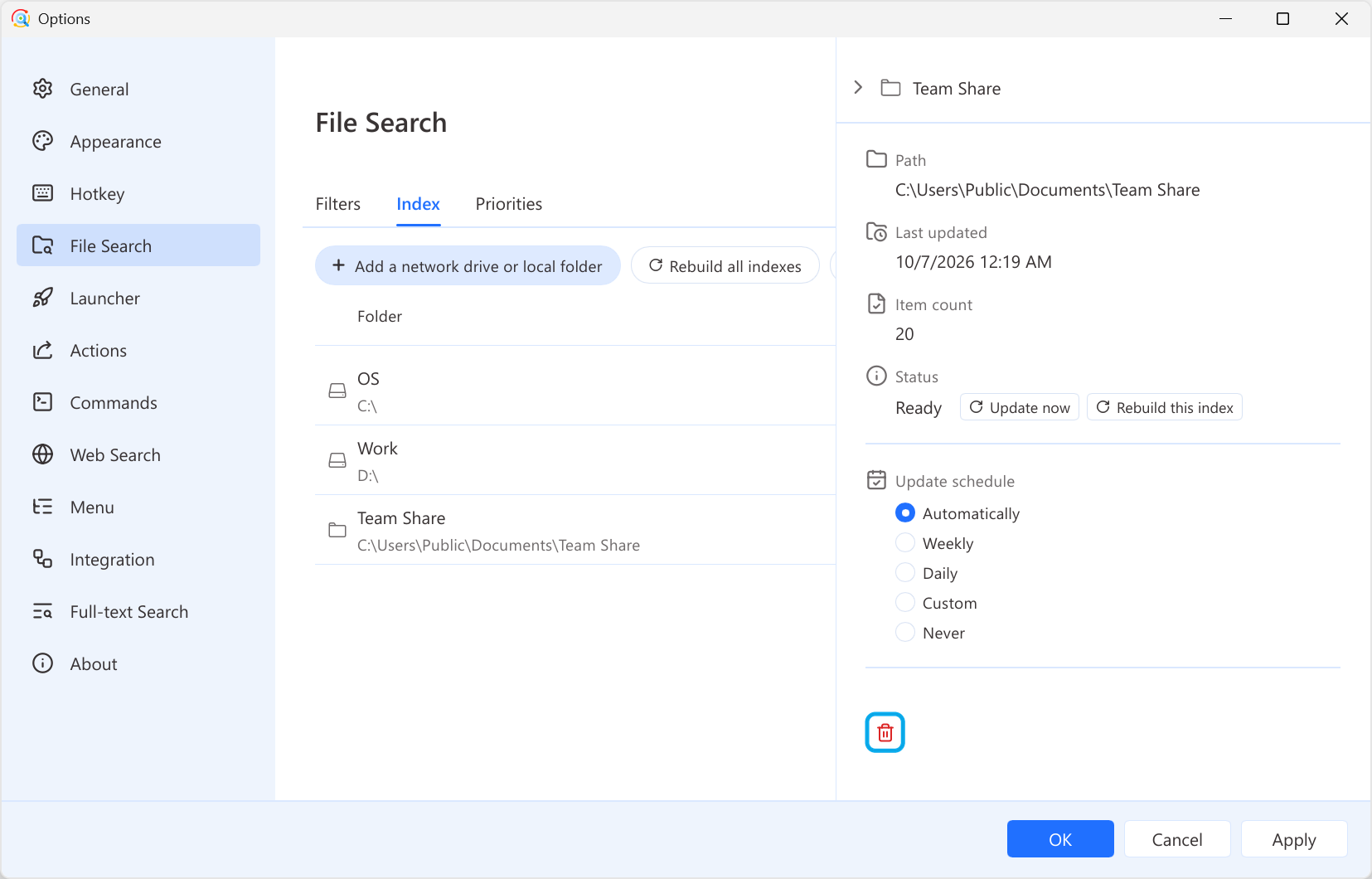
Task: Click the Ready status text
Action: coord(919,408)
